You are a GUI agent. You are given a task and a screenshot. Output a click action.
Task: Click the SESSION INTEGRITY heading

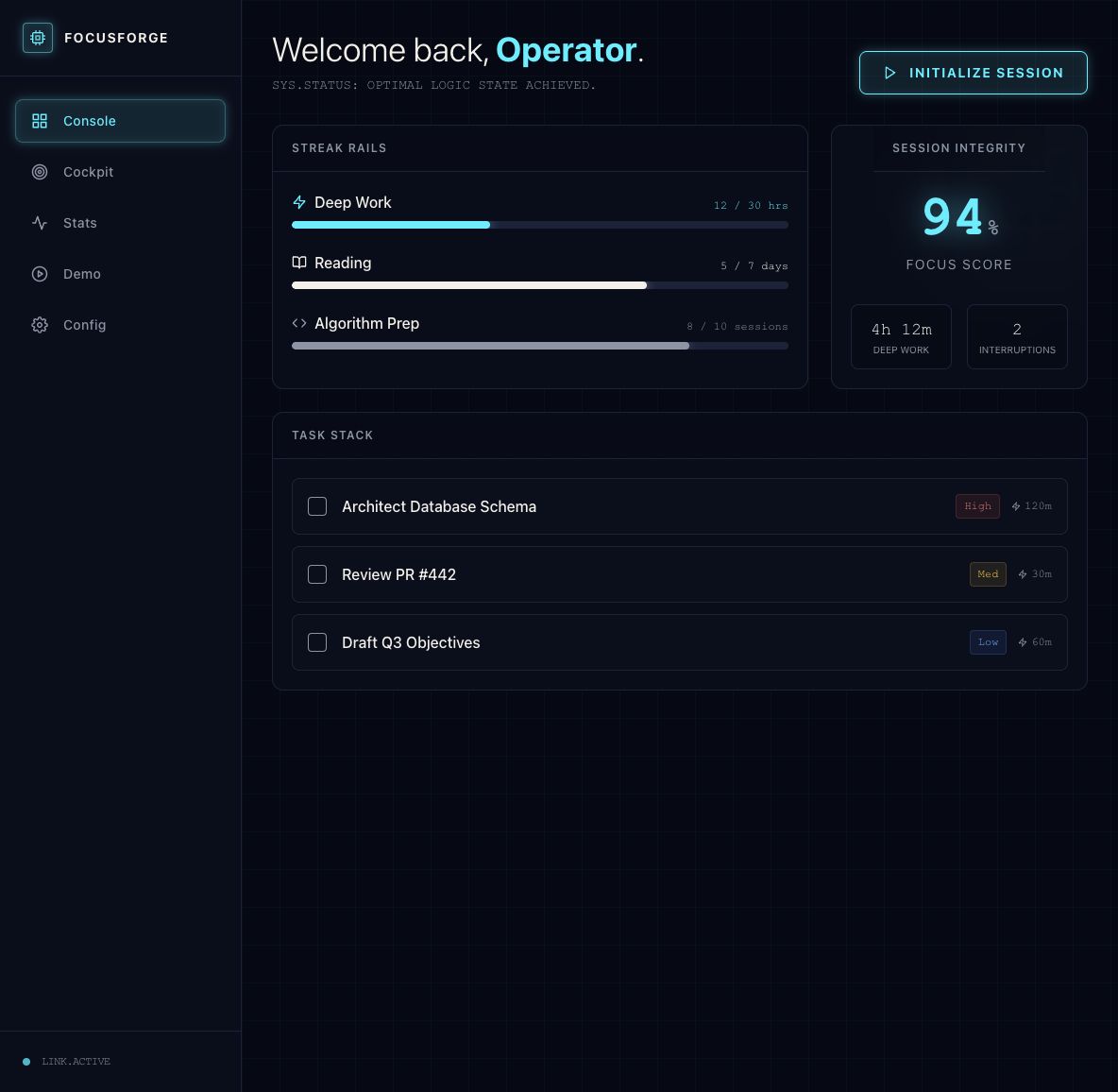(959, 148)
